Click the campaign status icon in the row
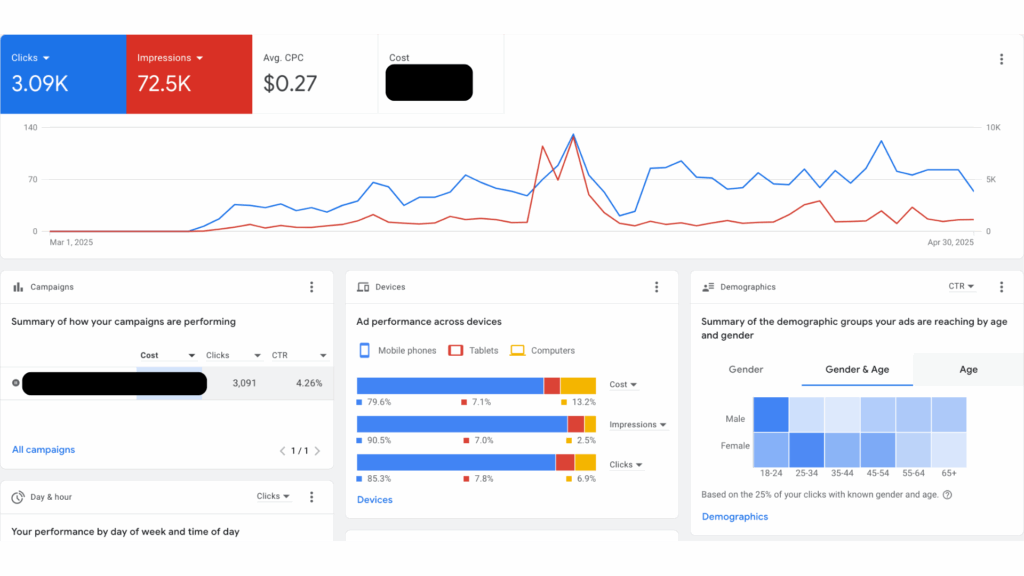 coord(15,383)
